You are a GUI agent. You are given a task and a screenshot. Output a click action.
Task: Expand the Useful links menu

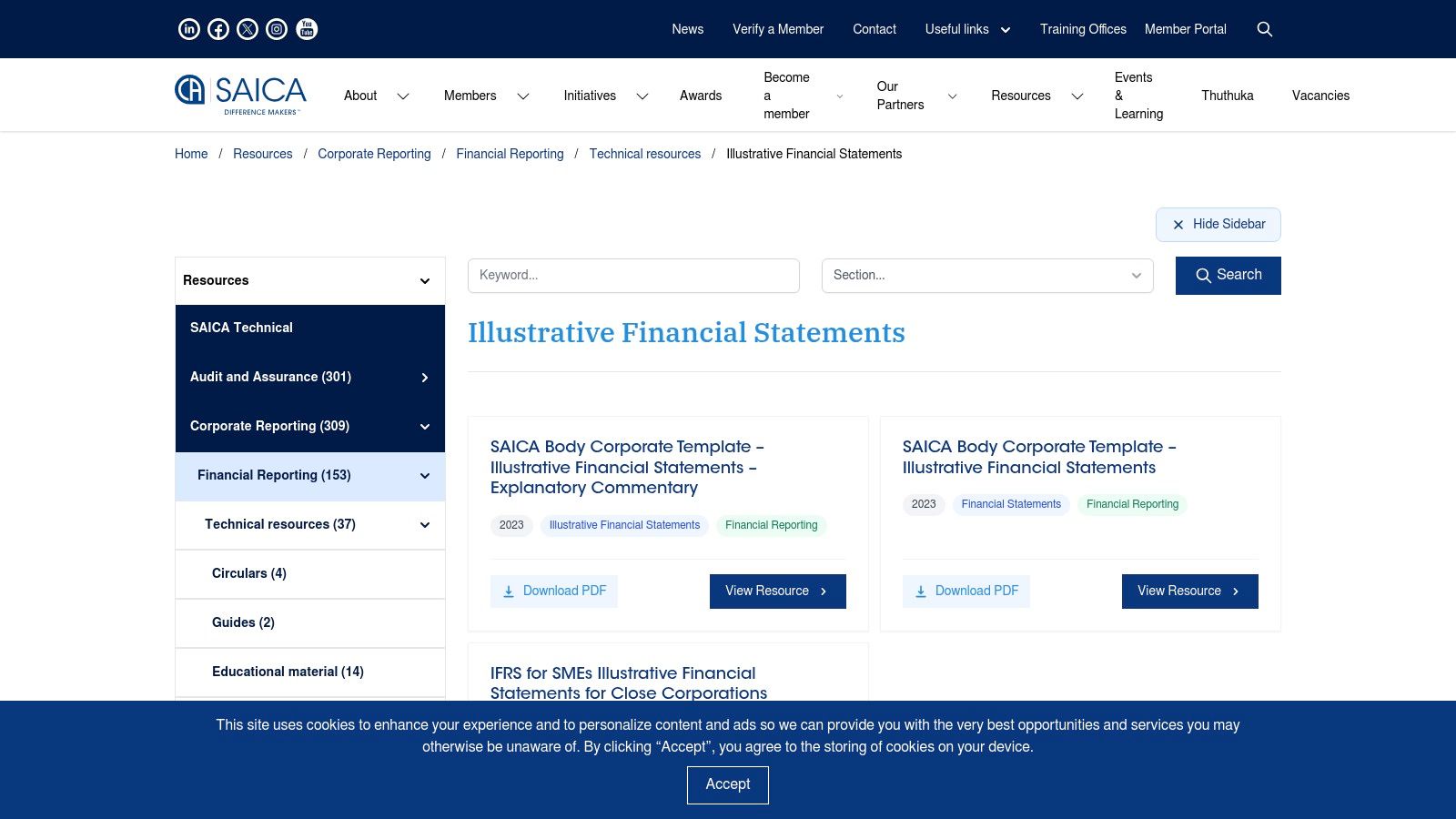pyautogui.click(x=1005, y=29)
